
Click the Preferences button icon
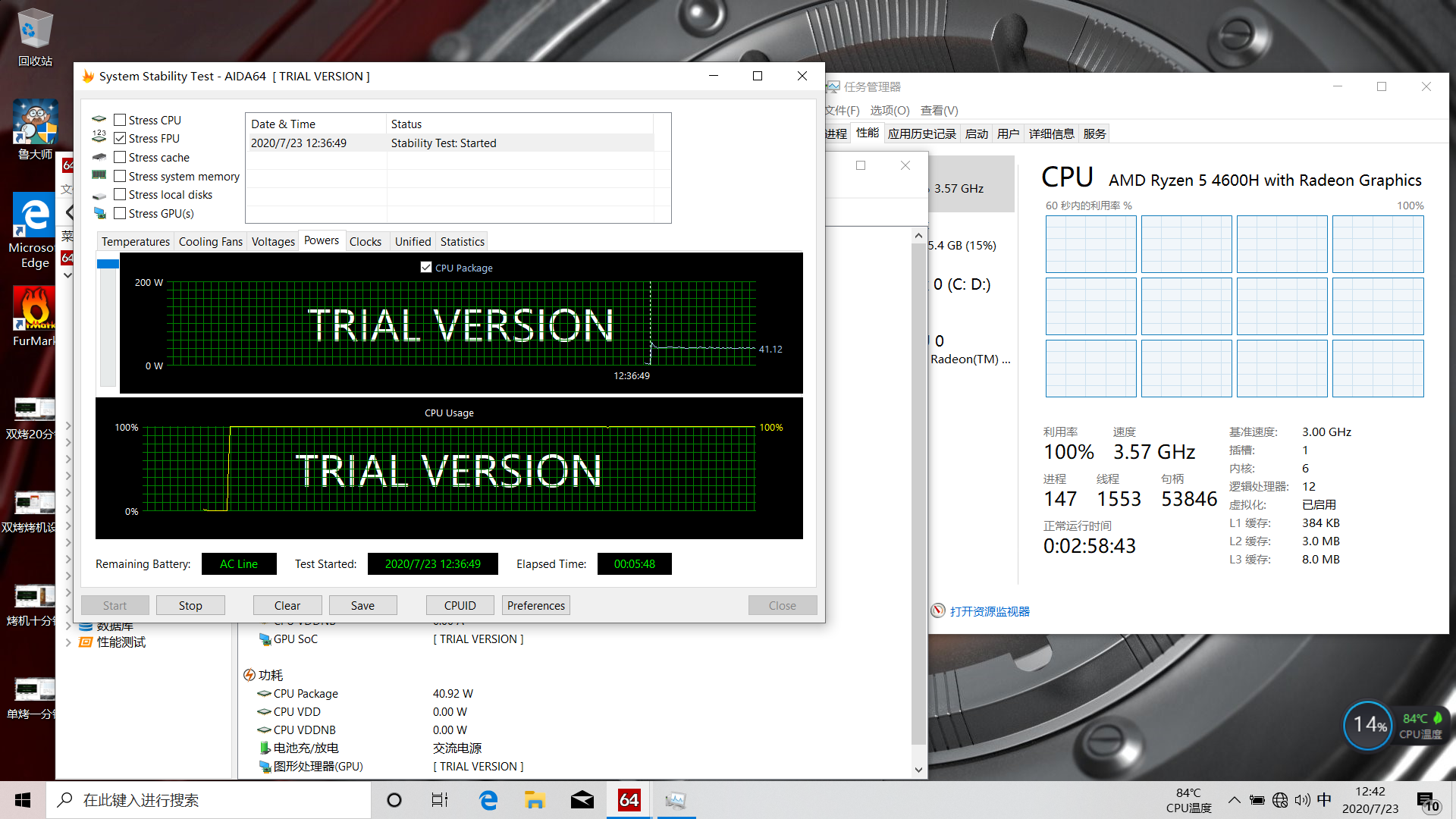[x=537, y=604]
